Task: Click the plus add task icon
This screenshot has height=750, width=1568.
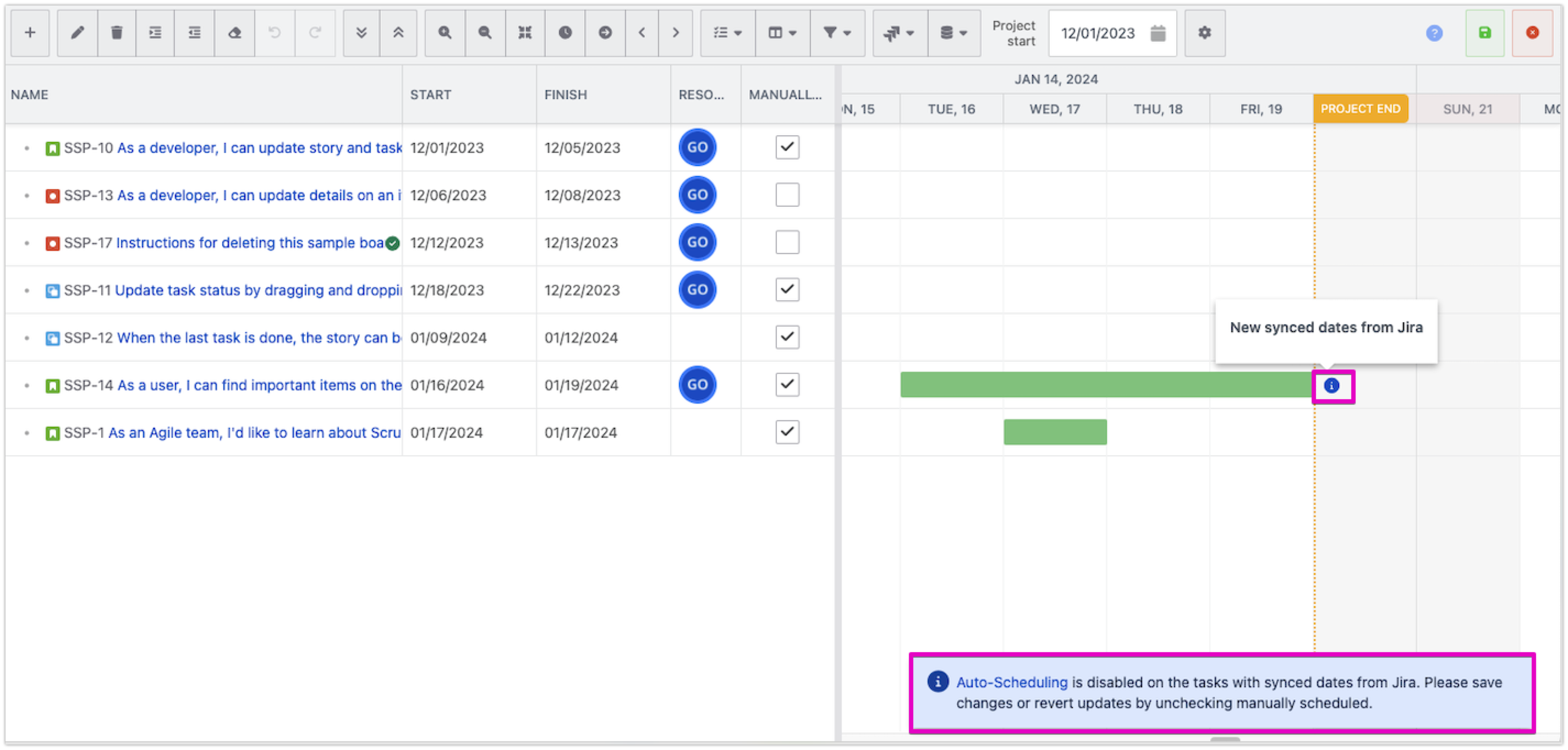Action: click(x=30, y=33)
